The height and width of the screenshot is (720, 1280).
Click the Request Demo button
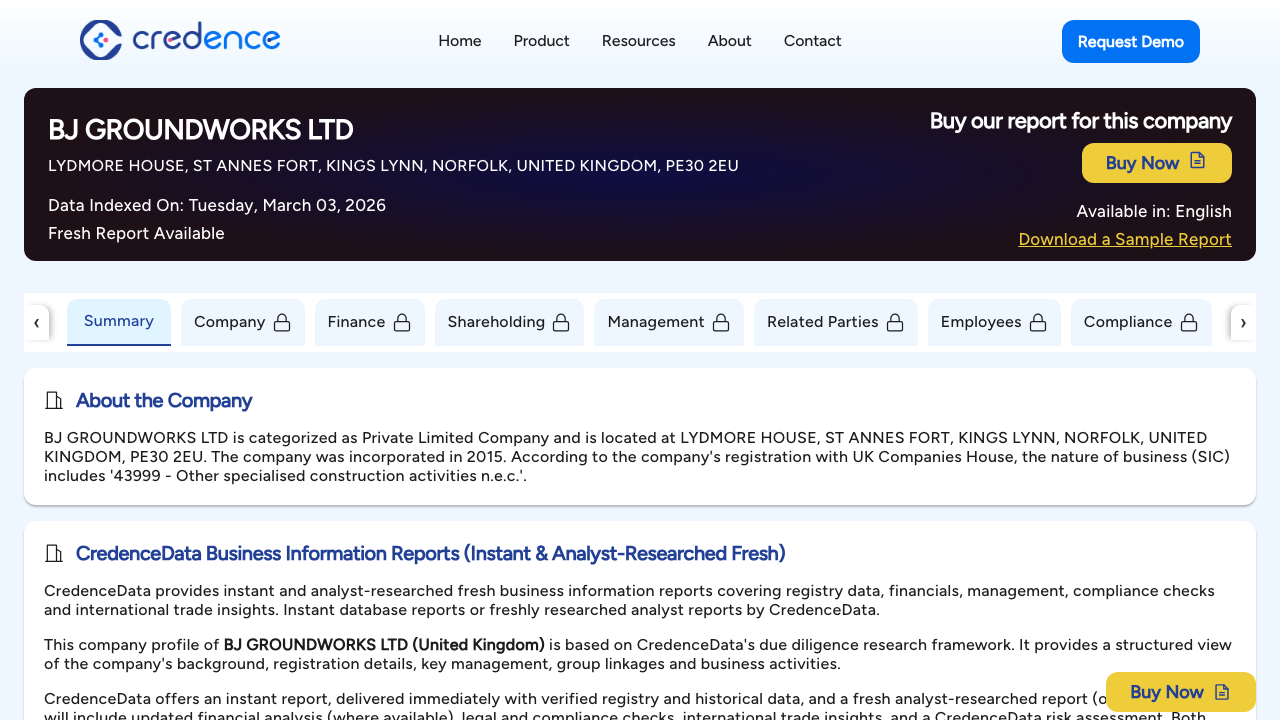pos(1130,41)
